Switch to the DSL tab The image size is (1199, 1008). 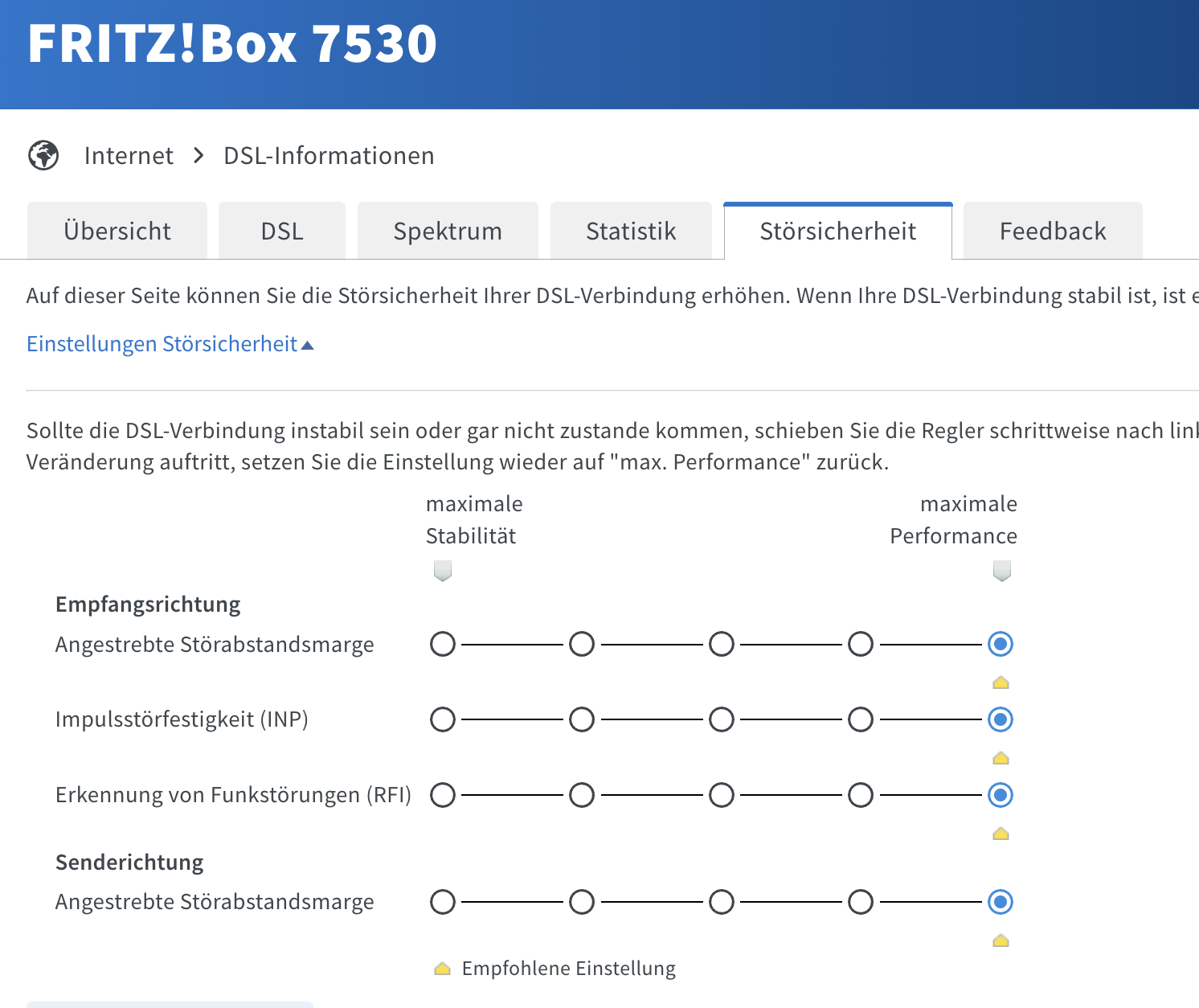tap(282, 231)
